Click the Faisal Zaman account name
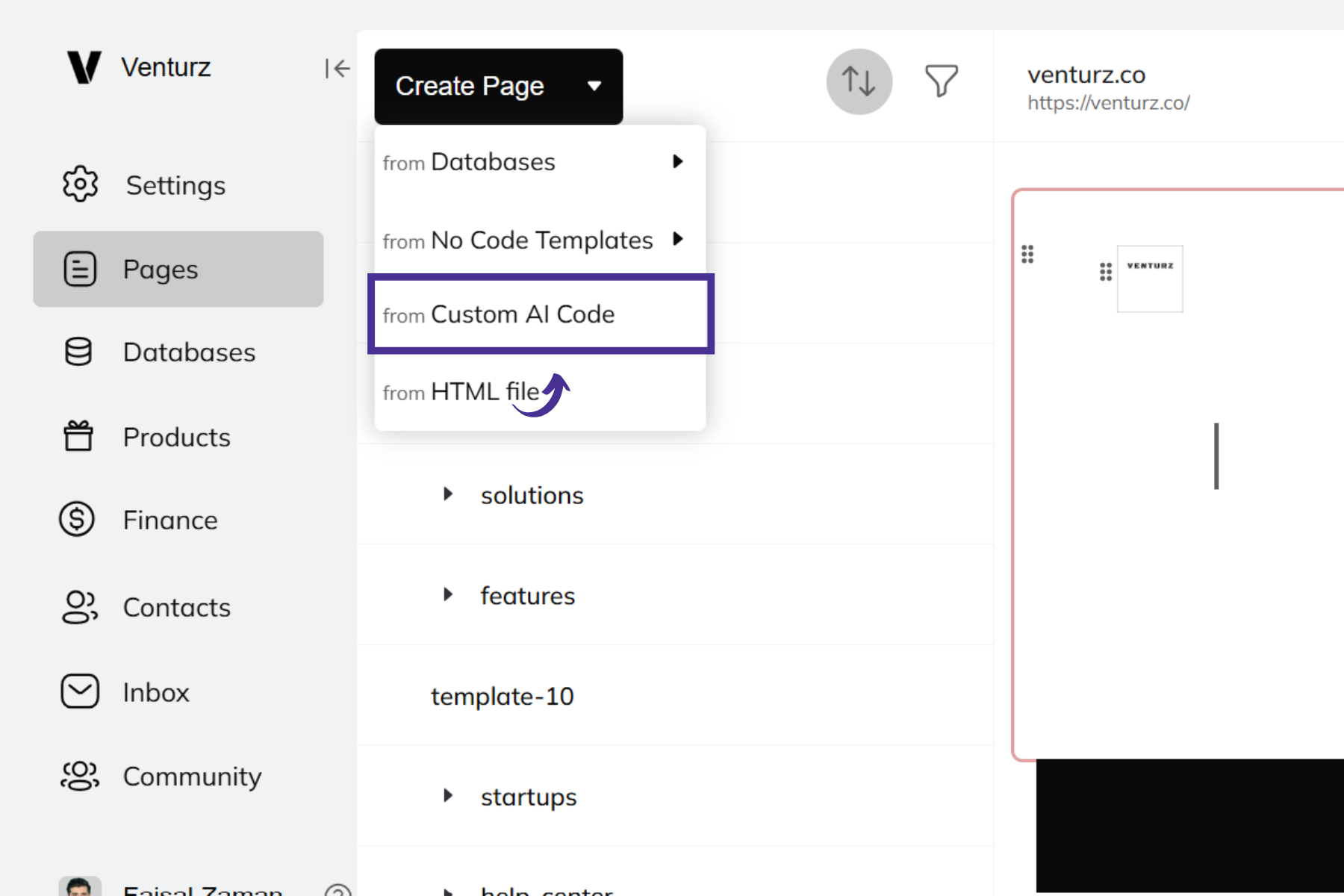The image size is (1344, 896). (x=202, y=889)
